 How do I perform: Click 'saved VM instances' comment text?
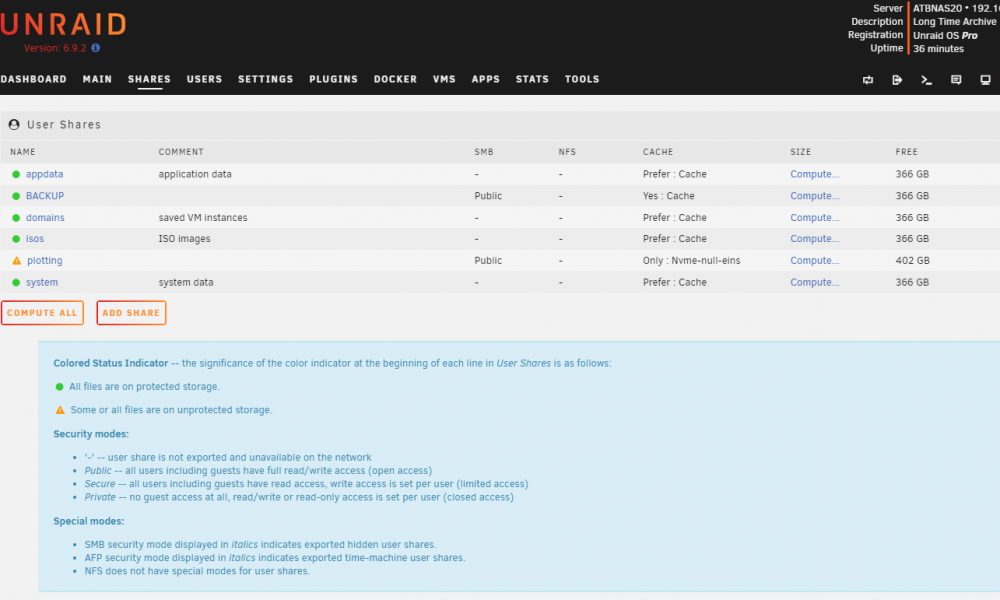(203, 217)
